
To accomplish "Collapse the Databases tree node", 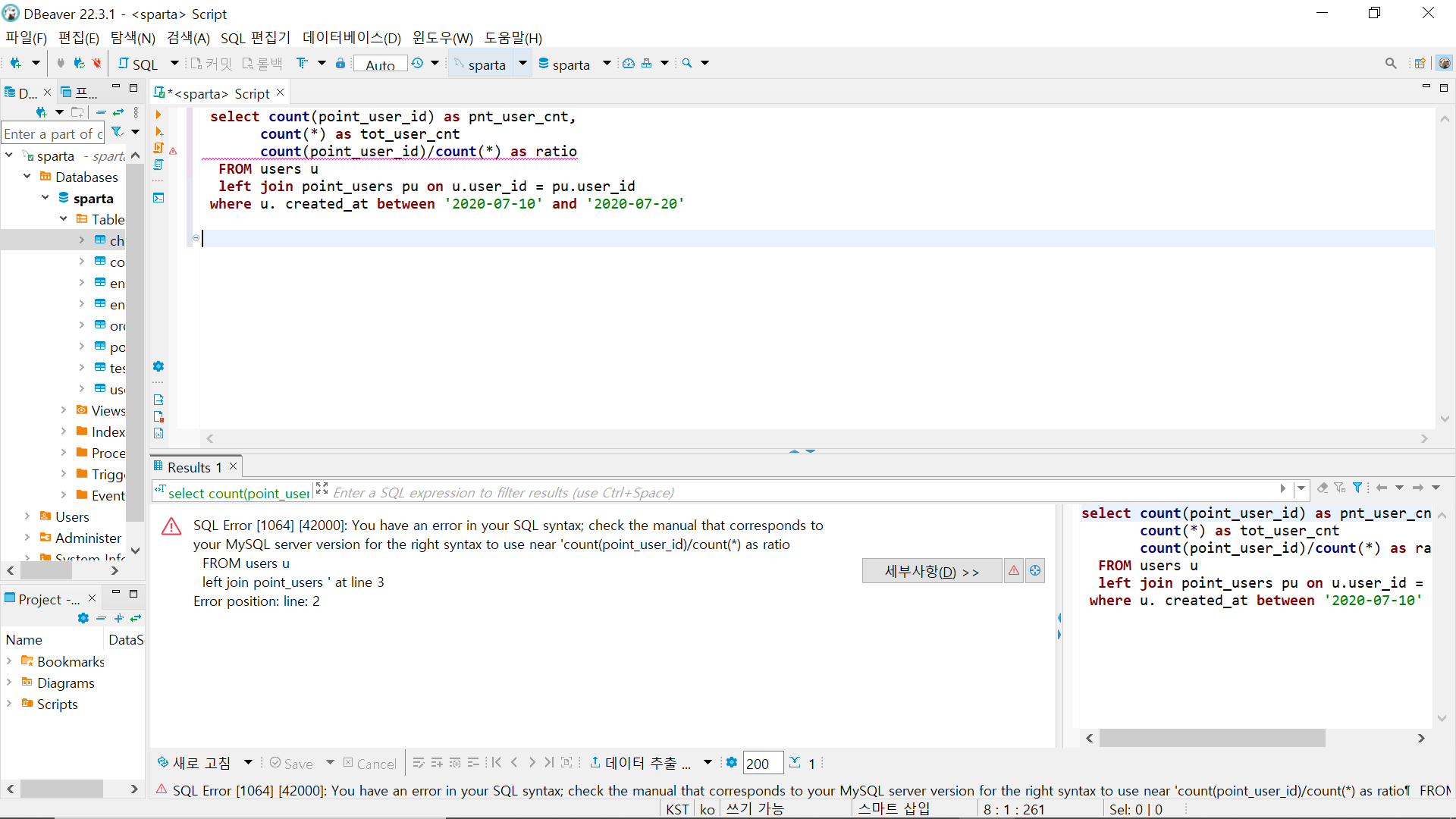I will (27, 177).
